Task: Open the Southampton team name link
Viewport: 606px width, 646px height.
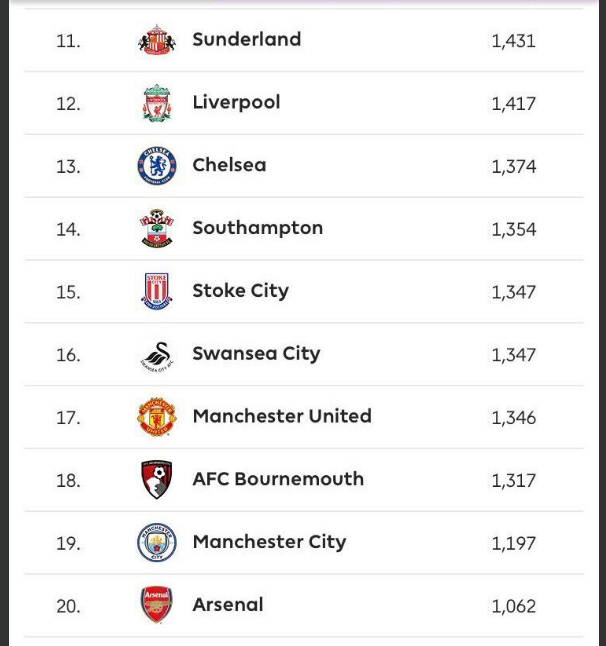Action: [258, 228]
